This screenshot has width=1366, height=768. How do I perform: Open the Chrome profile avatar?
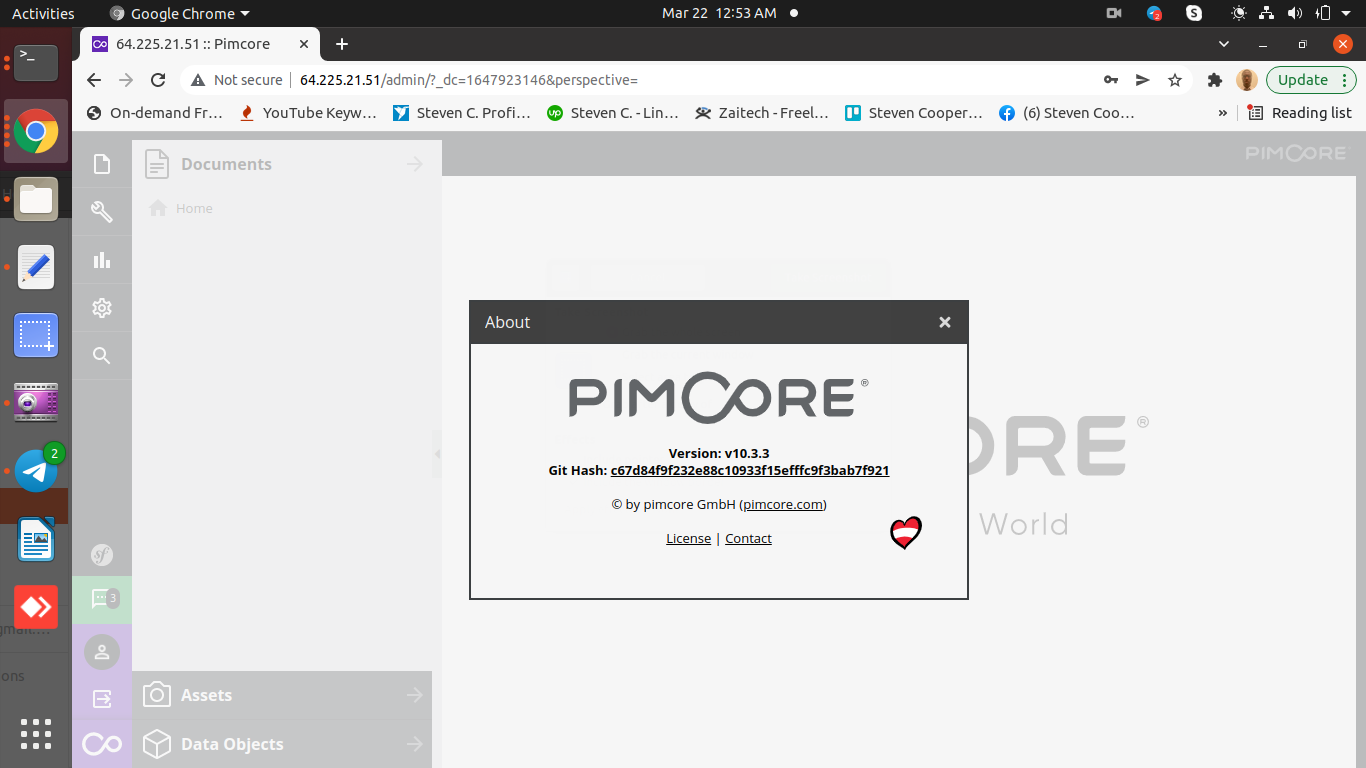pos(1246,80)
